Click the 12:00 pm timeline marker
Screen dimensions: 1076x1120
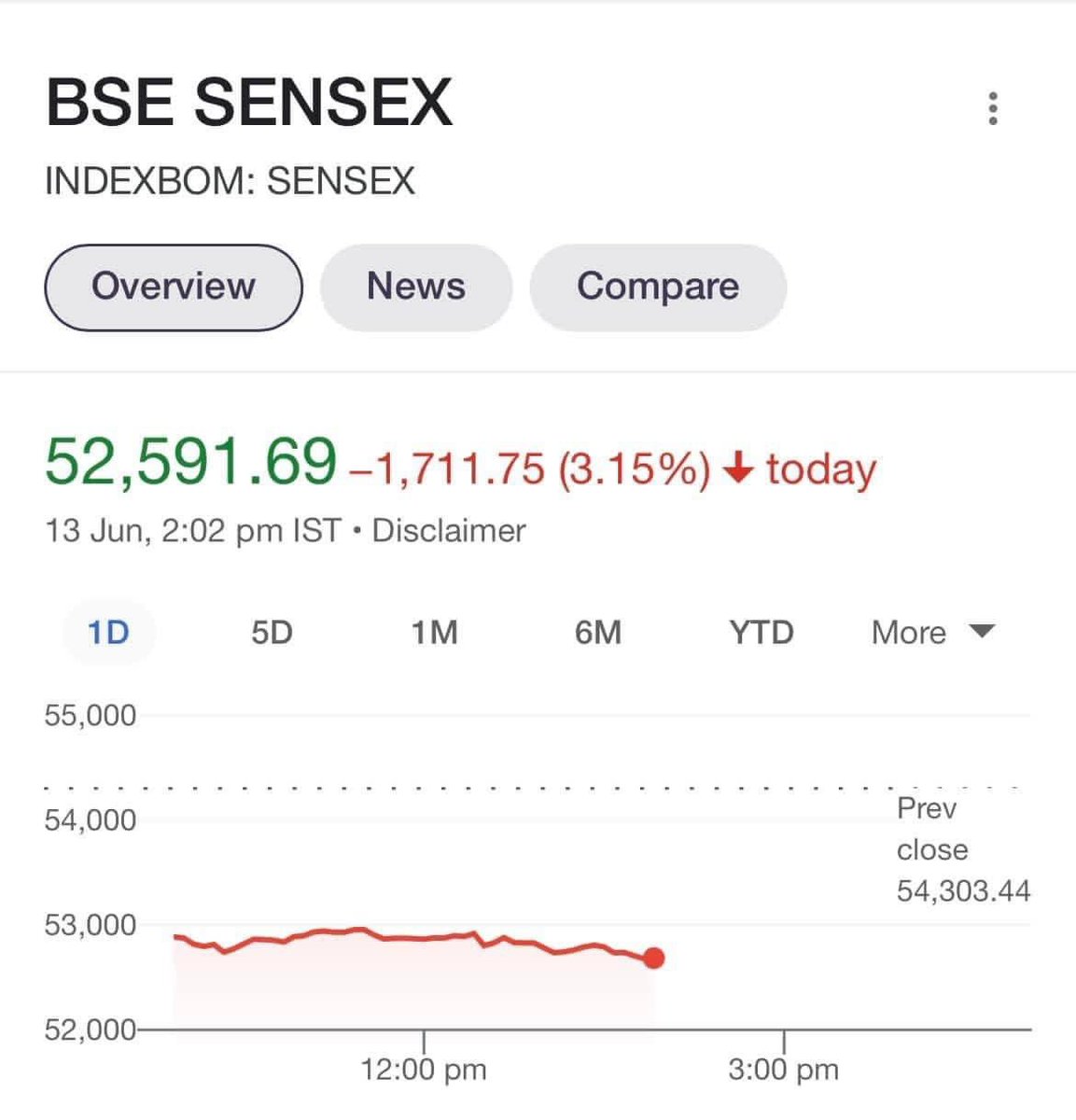click(425, 1069)
